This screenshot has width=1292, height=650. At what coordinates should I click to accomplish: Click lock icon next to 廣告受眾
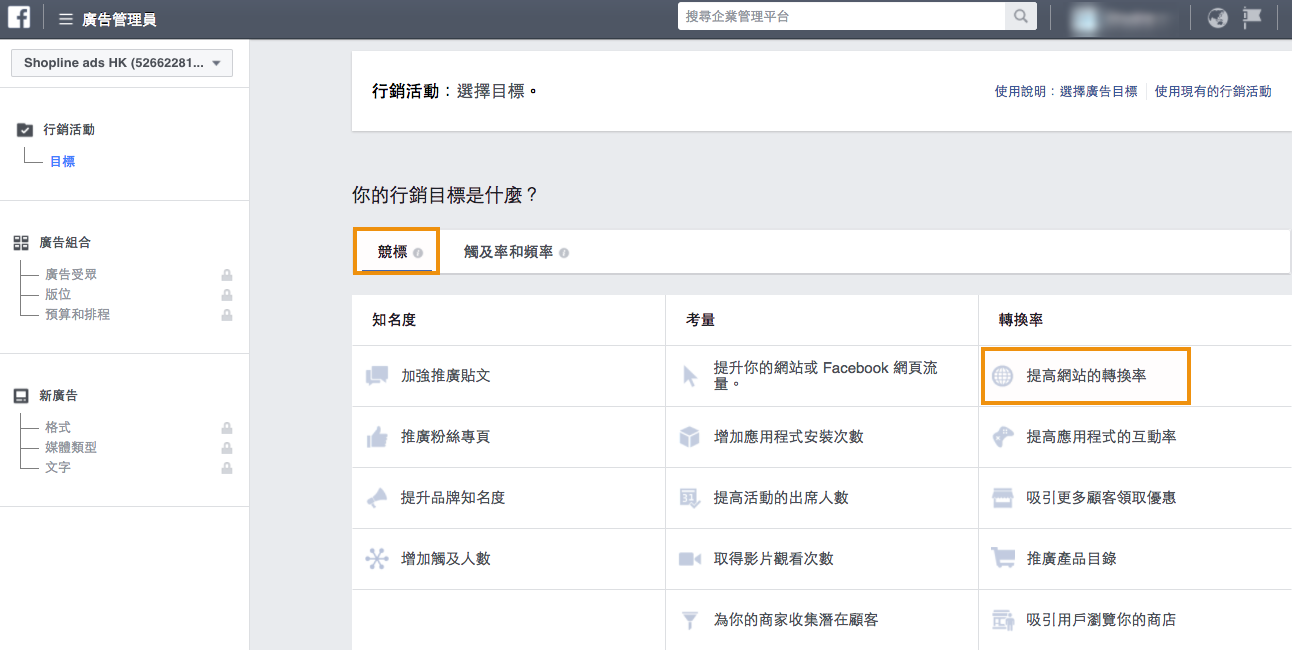pos(227,275)
